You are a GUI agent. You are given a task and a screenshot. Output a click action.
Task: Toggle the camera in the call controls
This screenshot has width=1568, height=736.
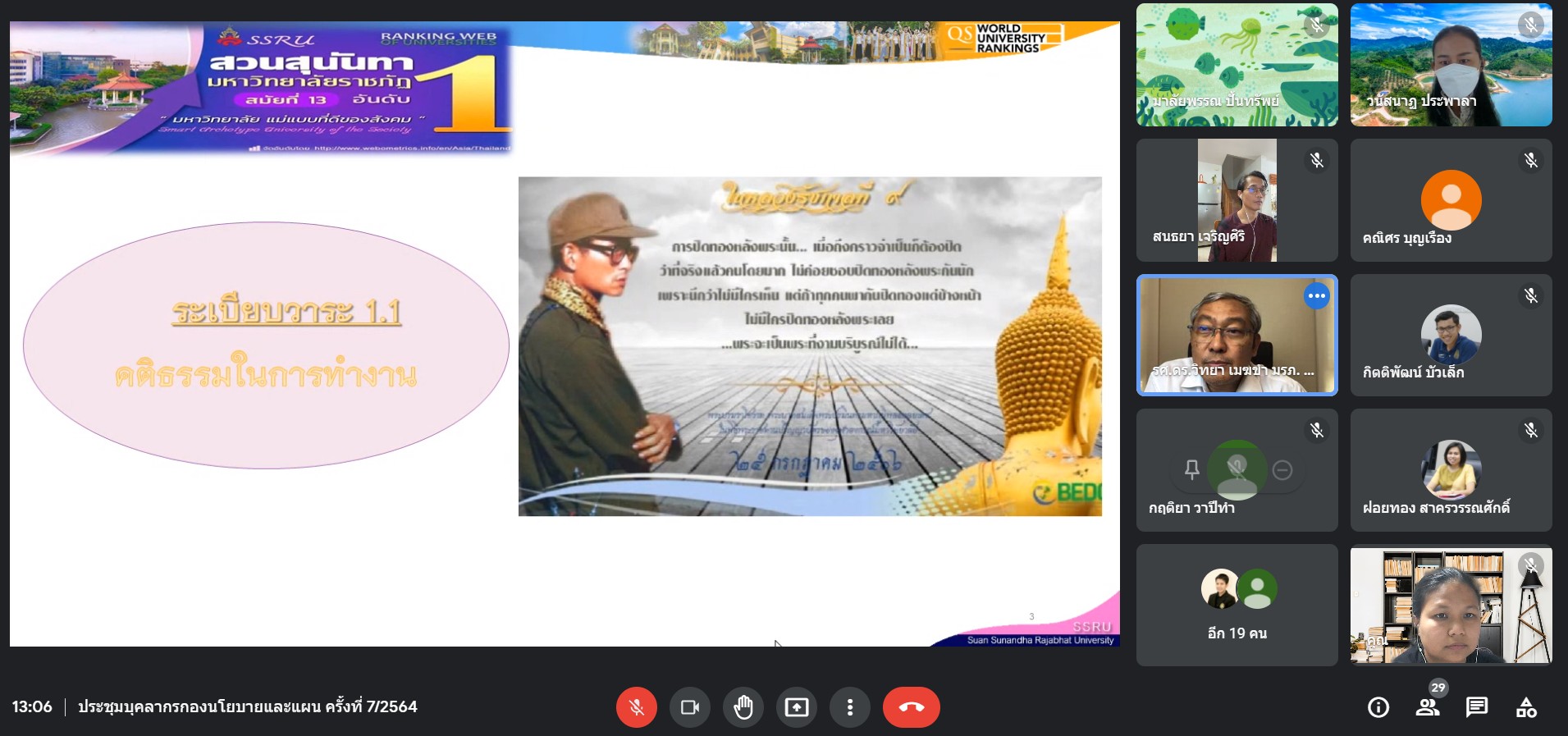(x=689, y=707)
